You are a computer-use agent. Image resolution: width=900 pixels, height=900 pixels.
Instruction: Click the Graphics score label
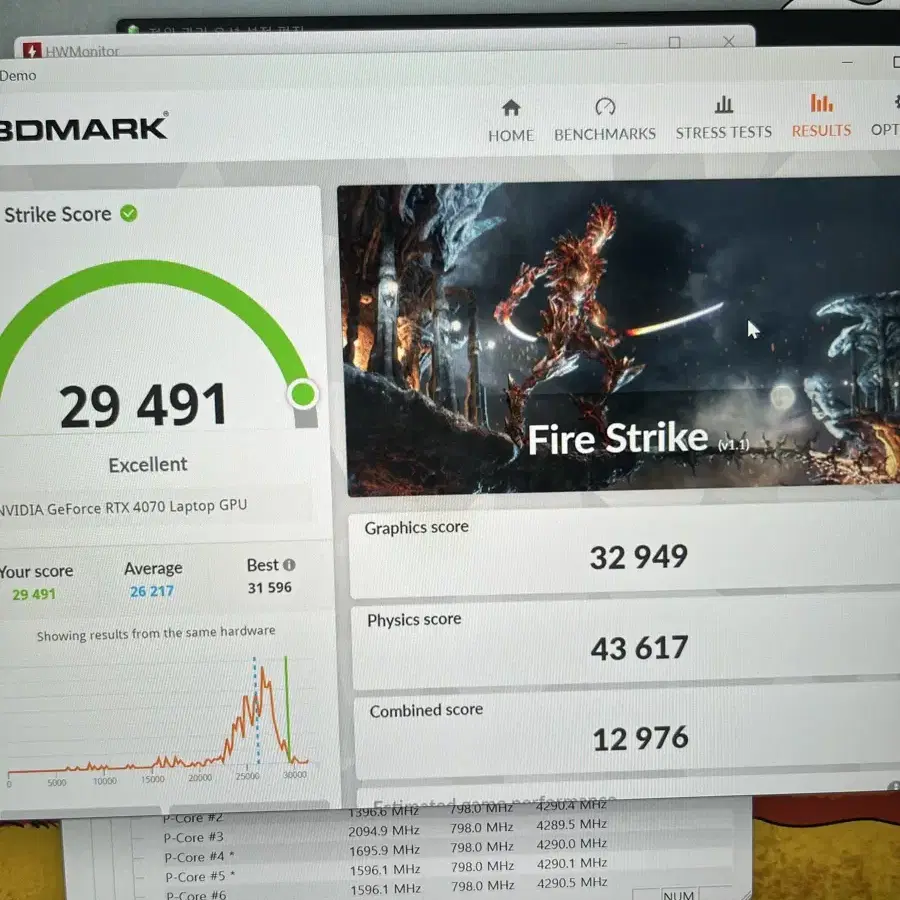pyautogui.click(x=417, y=527)
